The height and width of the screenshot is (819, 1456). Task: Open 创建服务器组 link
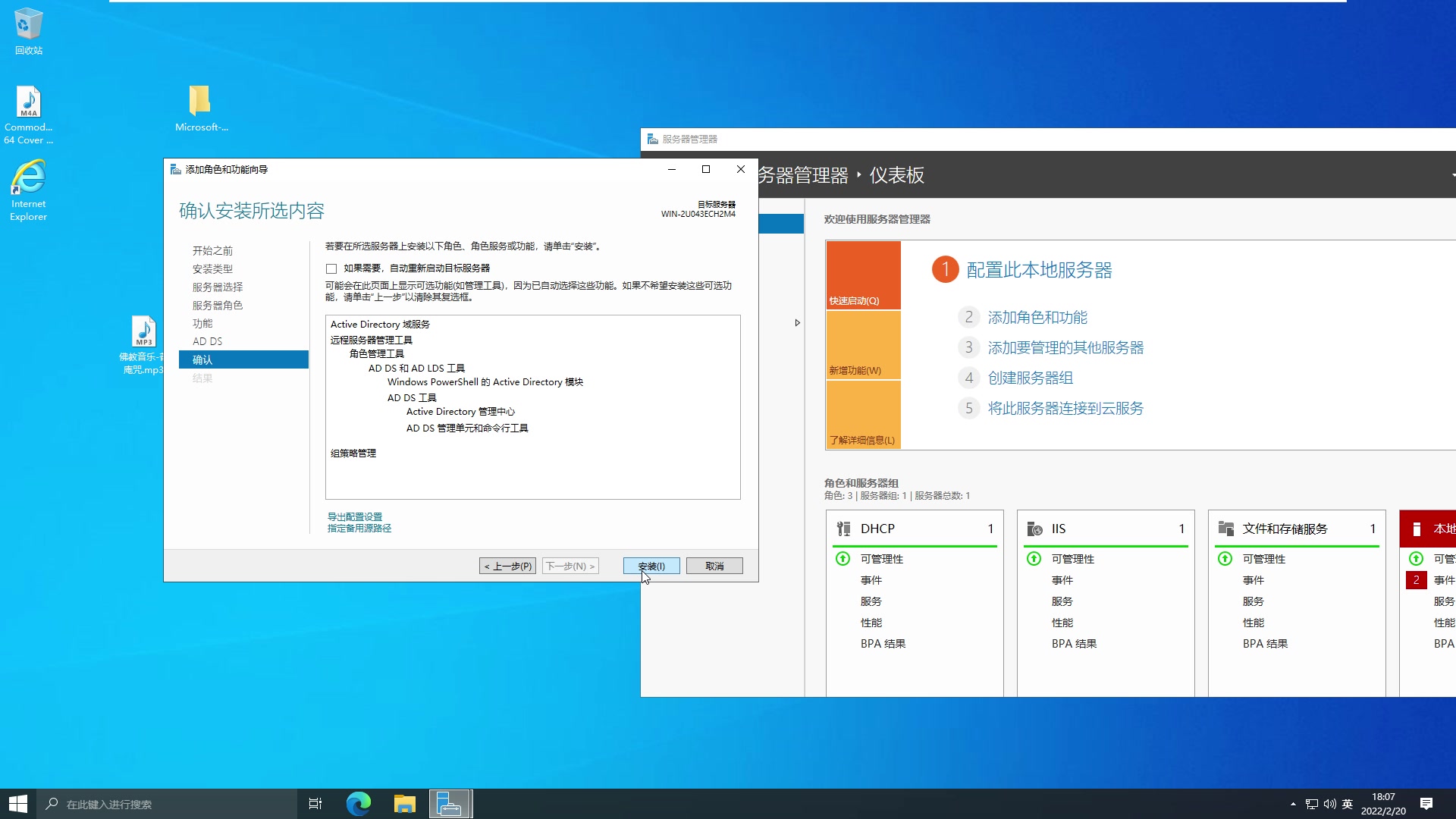[1030, 378]
